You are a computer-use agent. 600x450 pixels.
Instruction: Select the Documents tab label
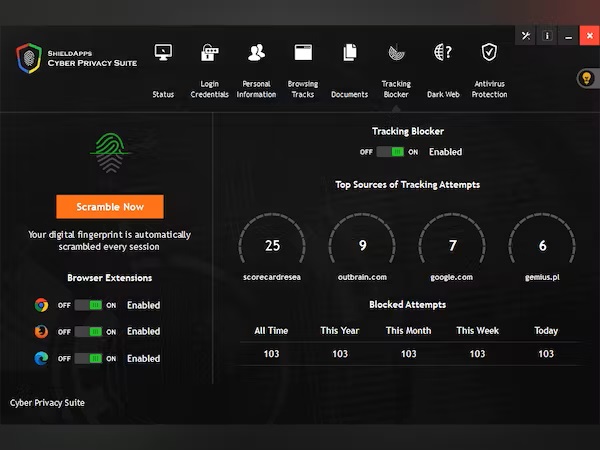tap(350, 95)
